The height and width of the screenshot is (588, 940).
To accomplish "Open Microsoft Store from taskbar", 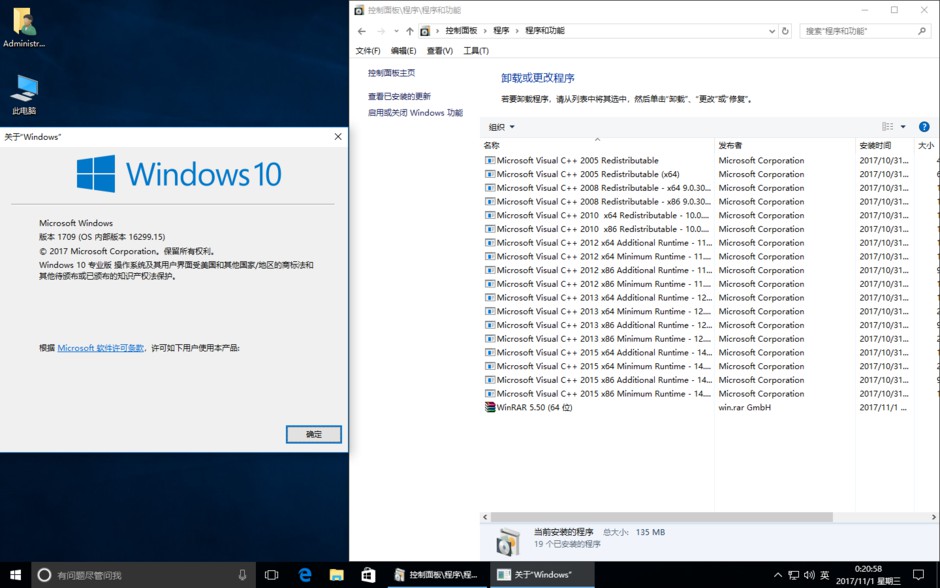I will [368, 575].
